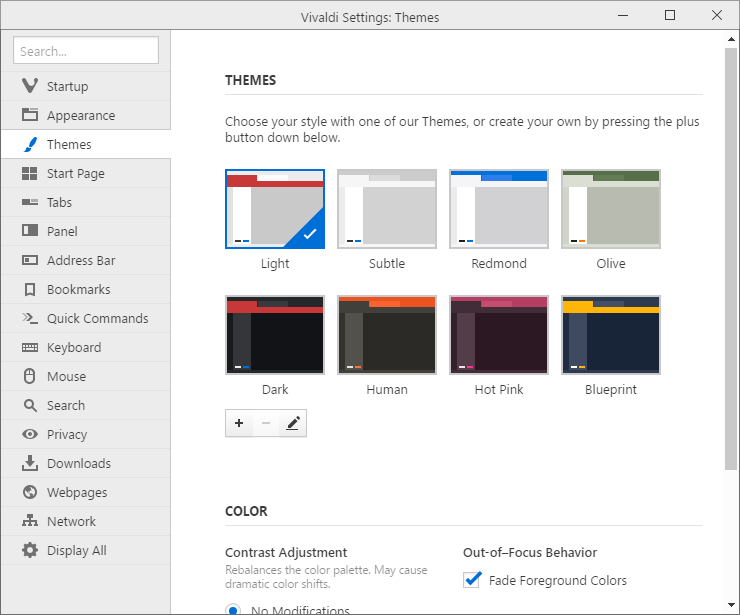Click the Search magnifier icon in sidebar

click(30, 405)
